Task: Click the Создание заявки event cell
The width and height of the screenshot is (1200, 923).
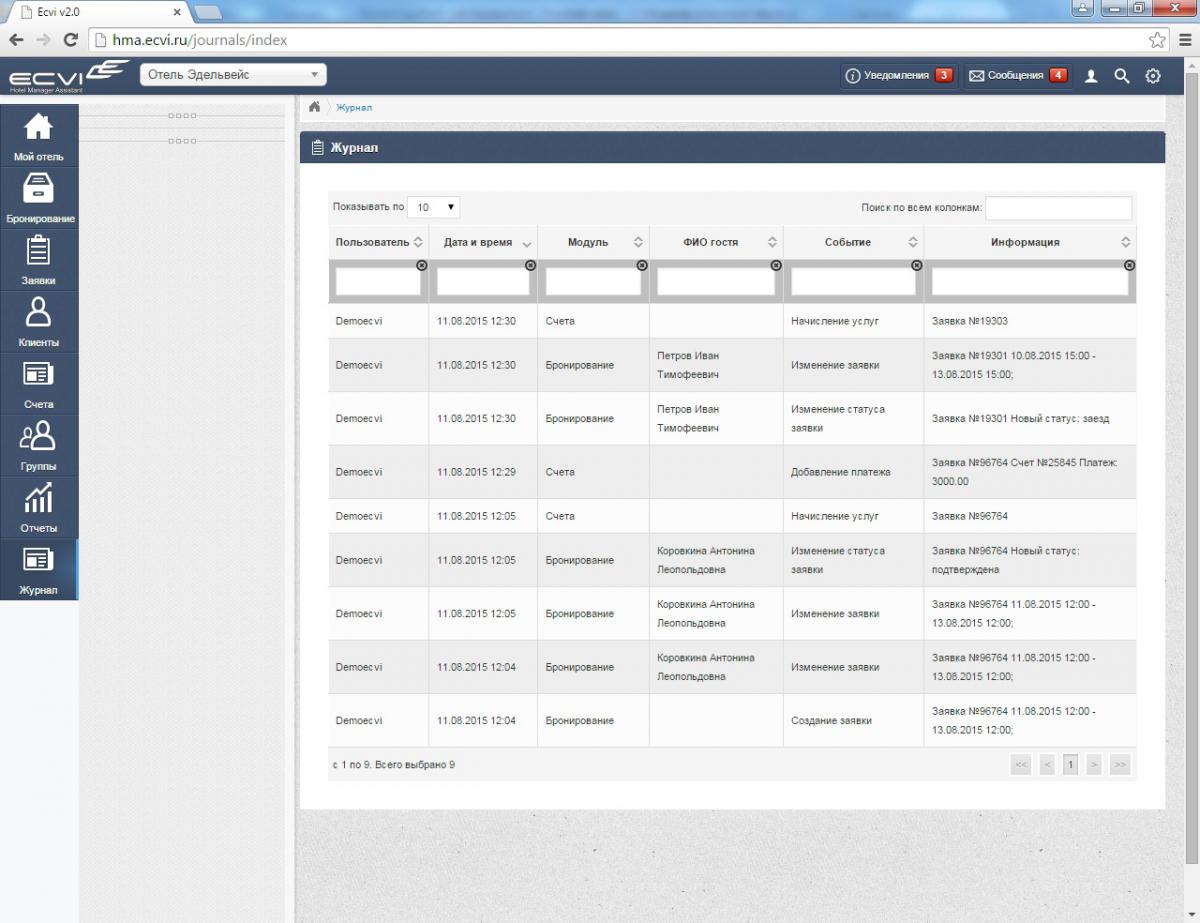Action: [x=854, y=721]
